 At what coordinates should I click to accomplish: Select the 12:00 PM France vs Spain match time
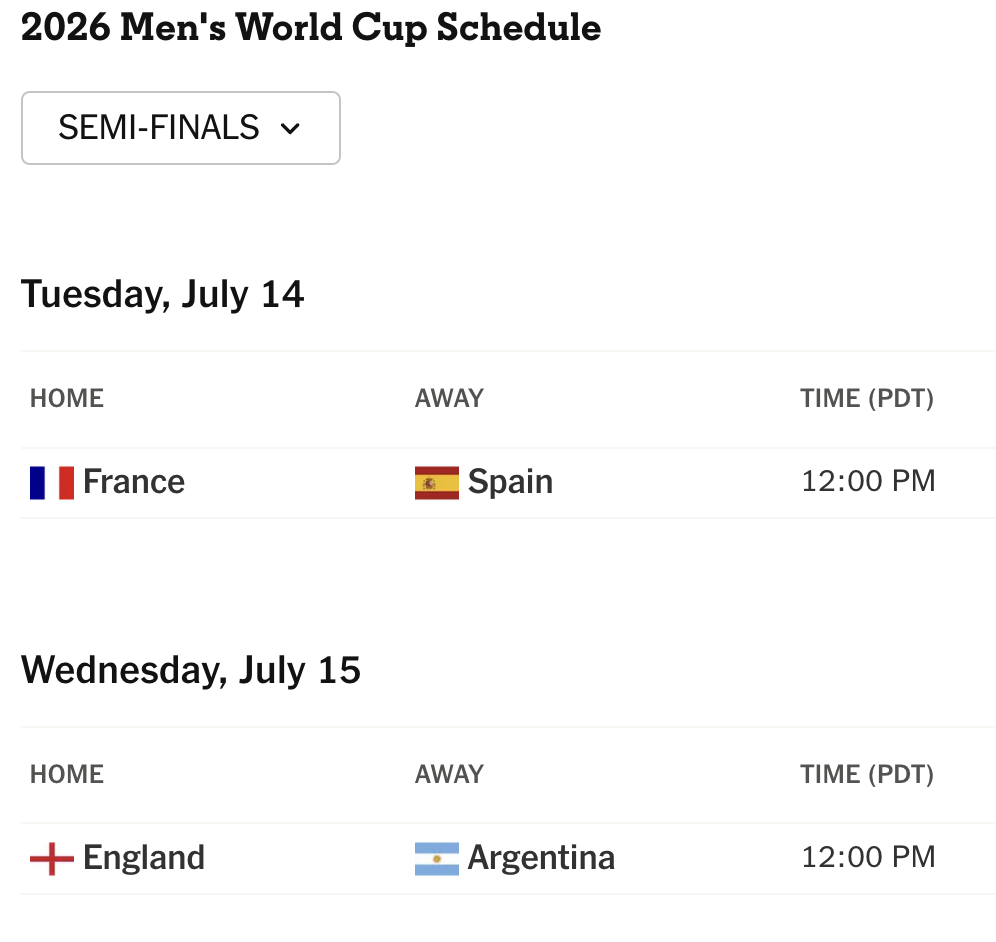point(868,481)
